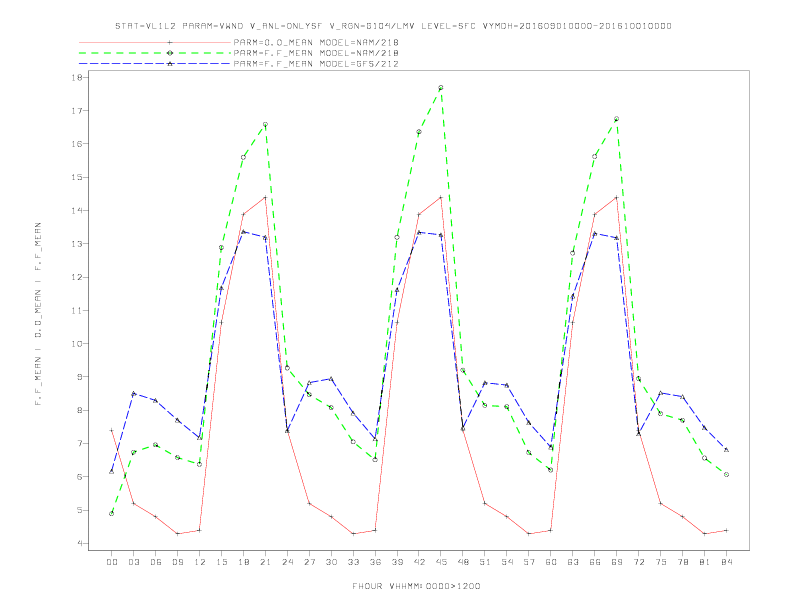
Task: Click the red solid legend line sample
Action: tap(155, 42)
